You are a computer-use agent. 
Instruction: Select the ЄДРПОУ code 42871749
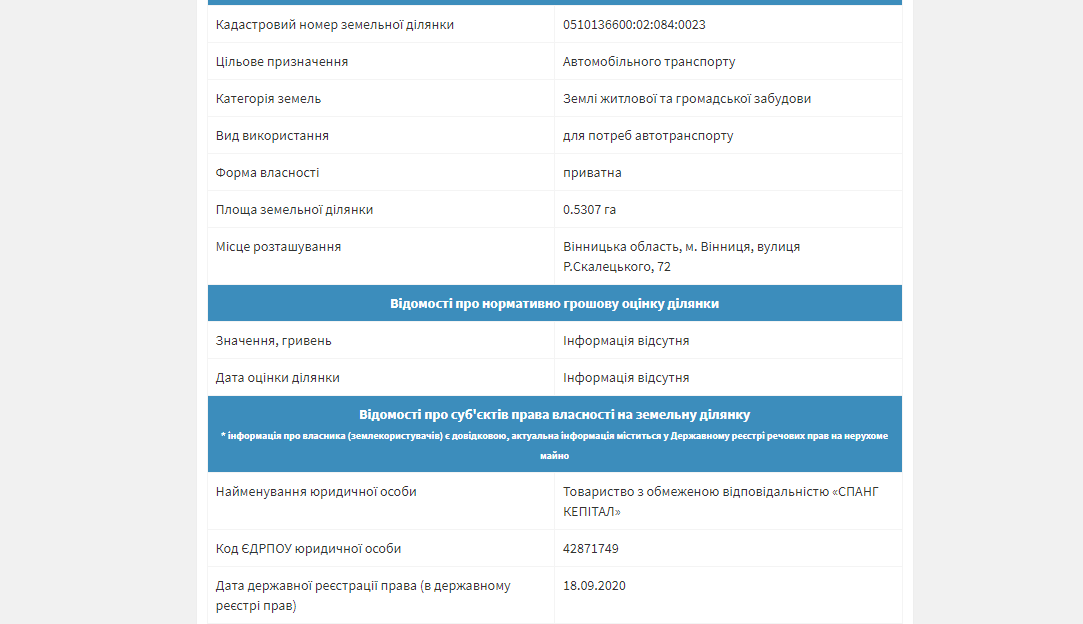pos(591,549)
